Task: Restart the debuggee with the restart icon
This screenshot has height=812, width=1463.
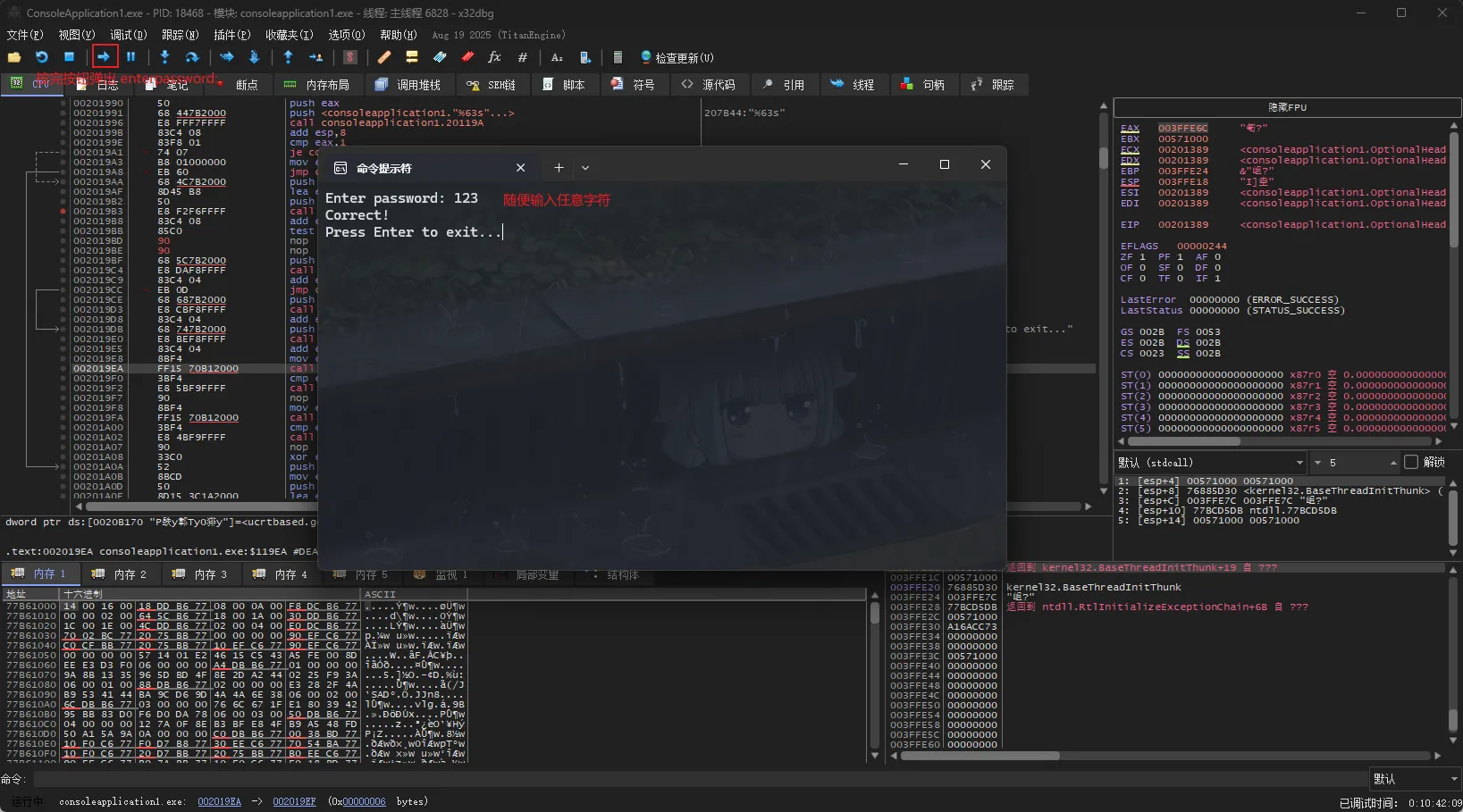Action: (42, 57)
